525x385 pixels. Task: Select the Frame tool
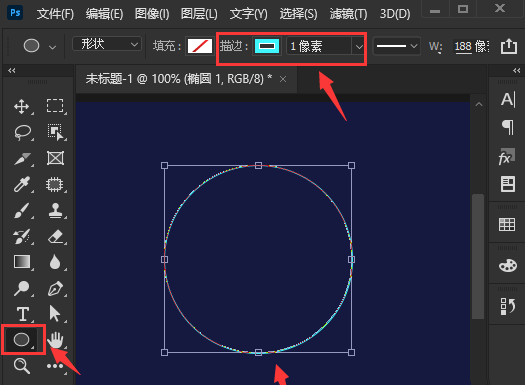tap(55, 158)
